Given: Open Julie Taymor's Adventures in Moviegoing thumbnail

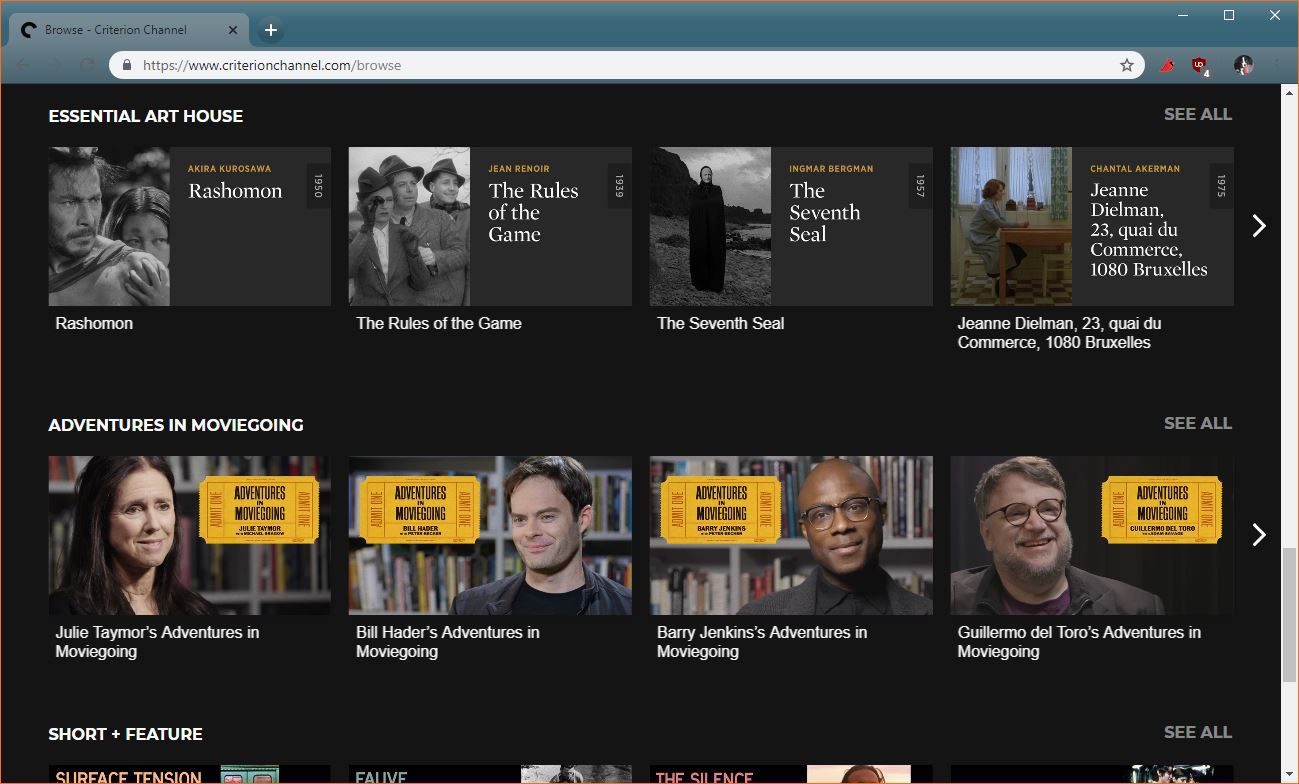Looking at the screenshot, I should [x=190, y=535].
